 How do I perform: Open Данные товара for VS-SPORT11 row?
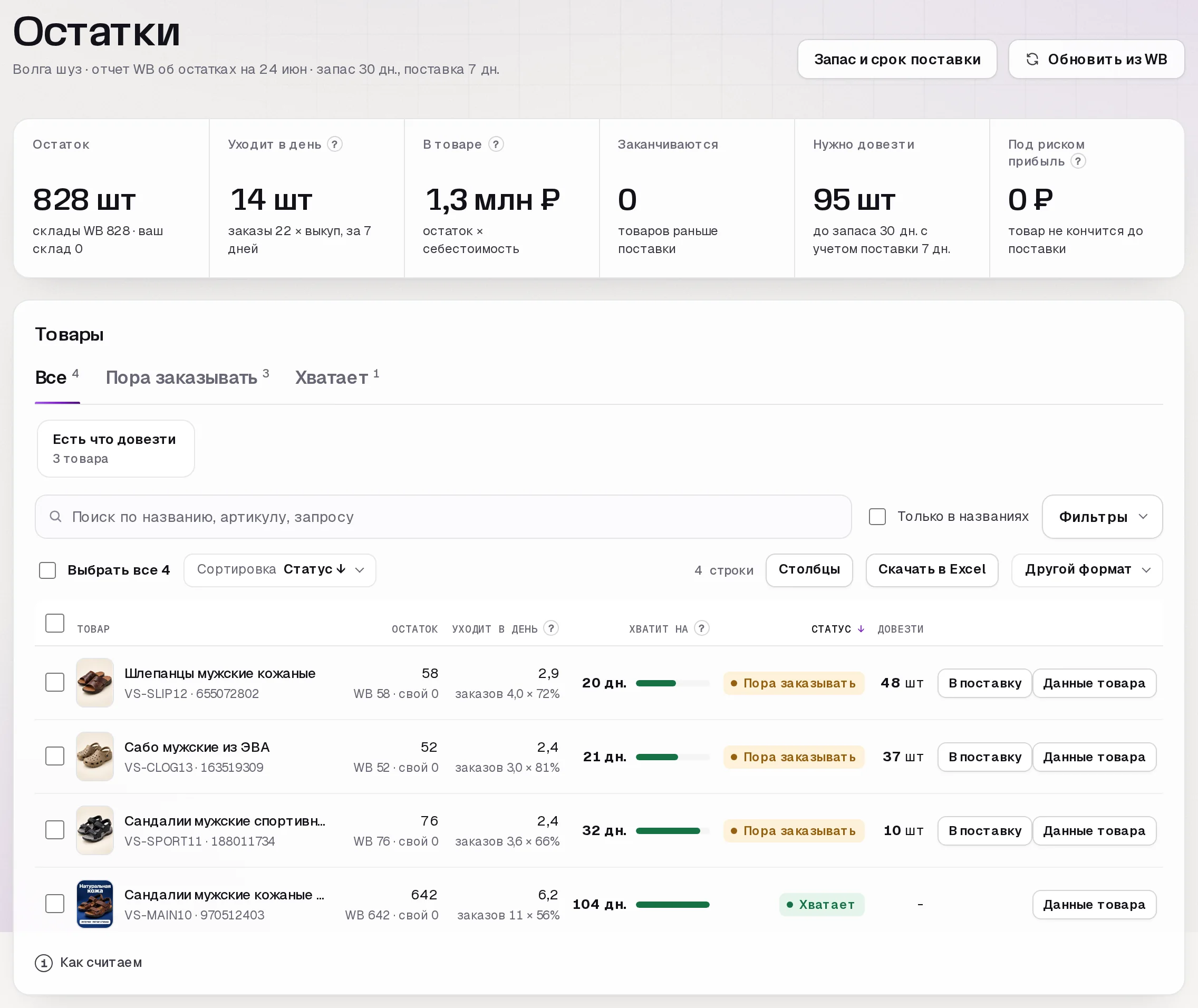pos(1094,830)
